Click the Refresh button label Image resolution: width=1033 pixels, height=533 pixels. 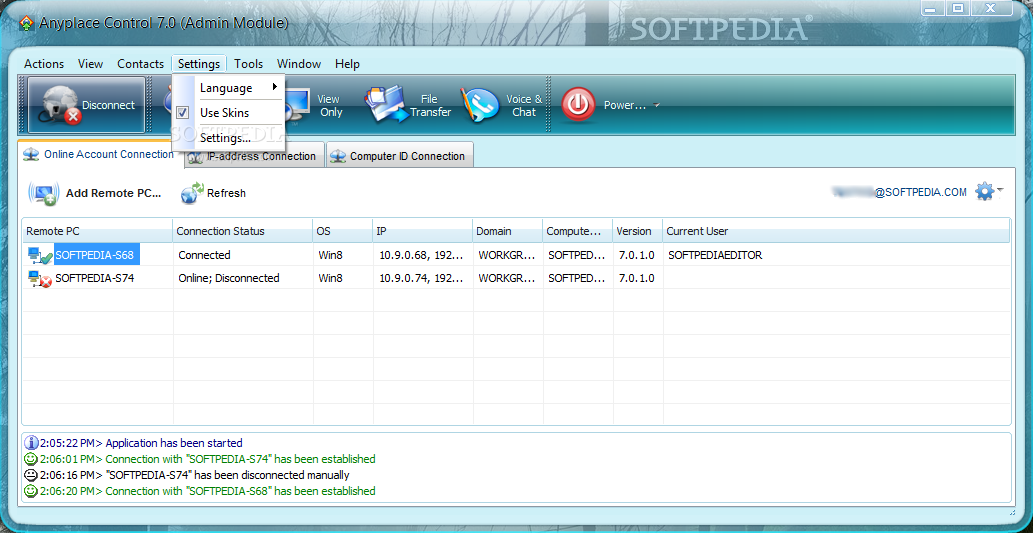tap(226, 193)
